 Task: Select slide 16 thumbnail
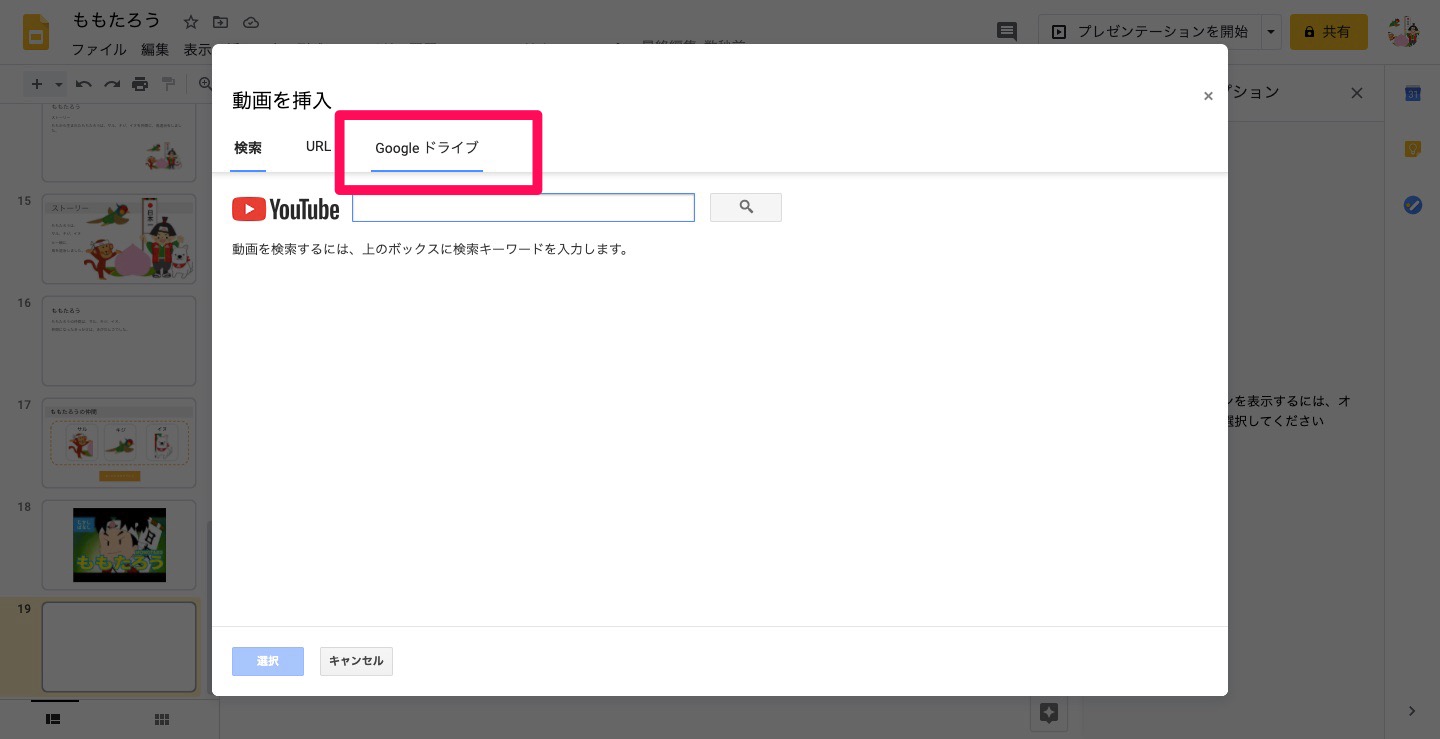pos(119,341)
